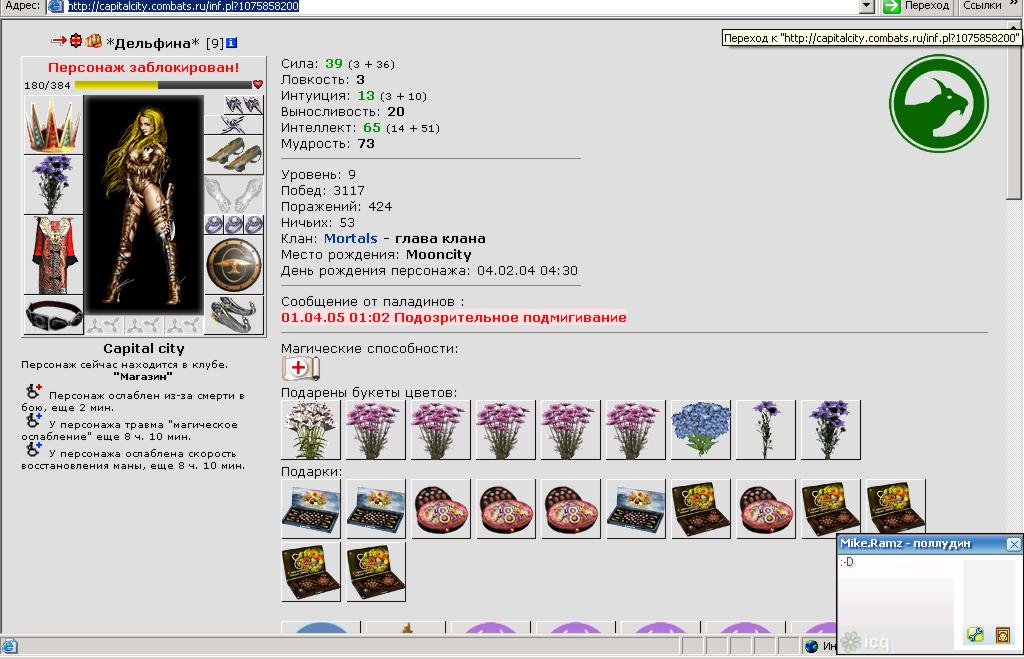Click the crown helmet equipment slot
This screenshot has height=659, width=1024.
click(53, 125)
